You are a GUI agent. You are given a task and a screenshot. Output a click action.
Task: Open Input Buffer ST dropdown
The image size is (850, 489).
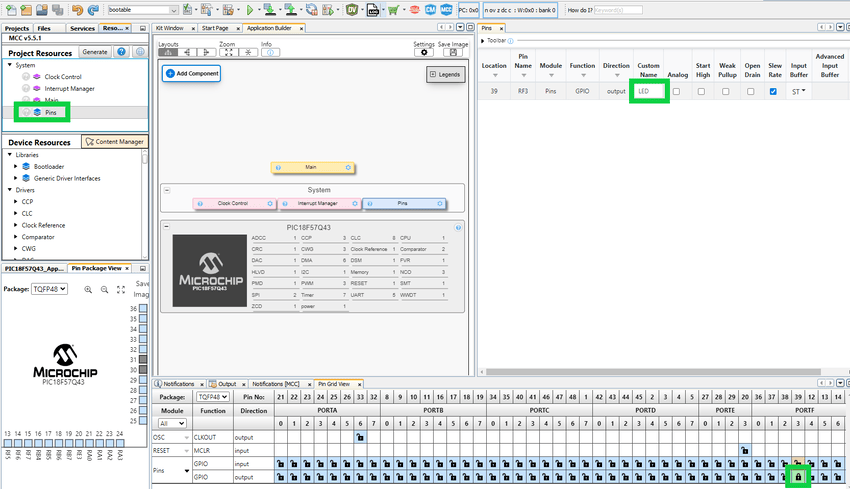[x=799, y=92]
